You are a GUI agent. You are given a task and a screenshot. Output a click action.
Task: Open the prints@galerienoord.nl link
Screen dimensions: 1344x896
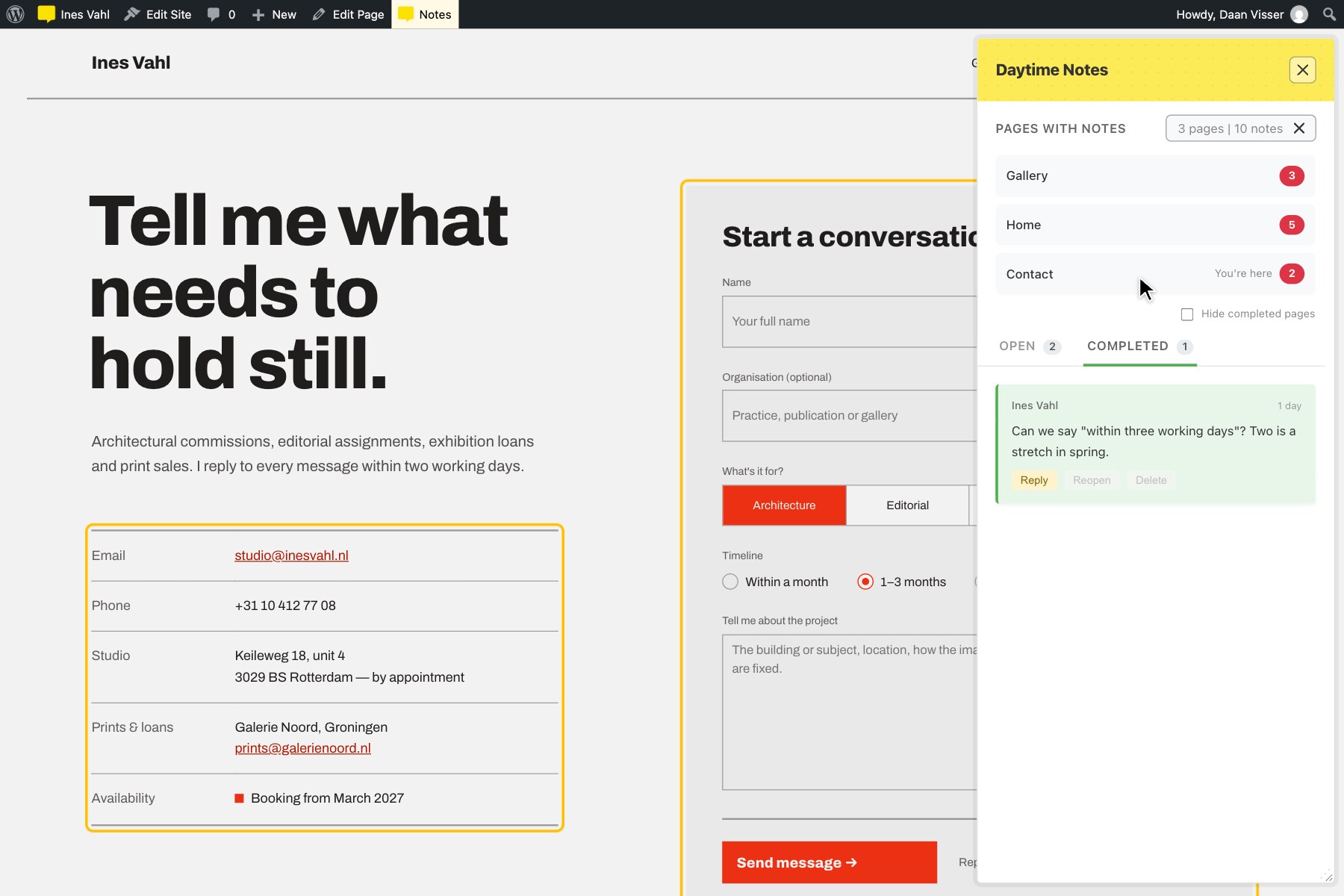[x=302, y=748]
